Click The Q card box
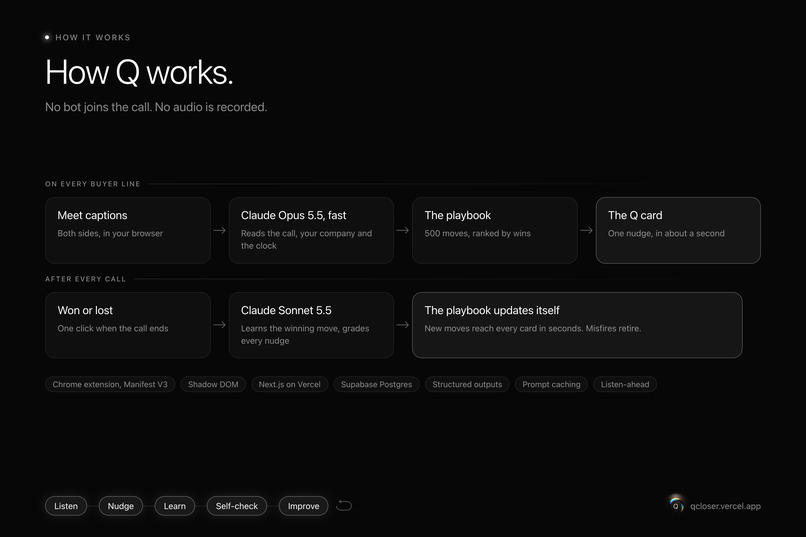 click(x=678, y=230)
